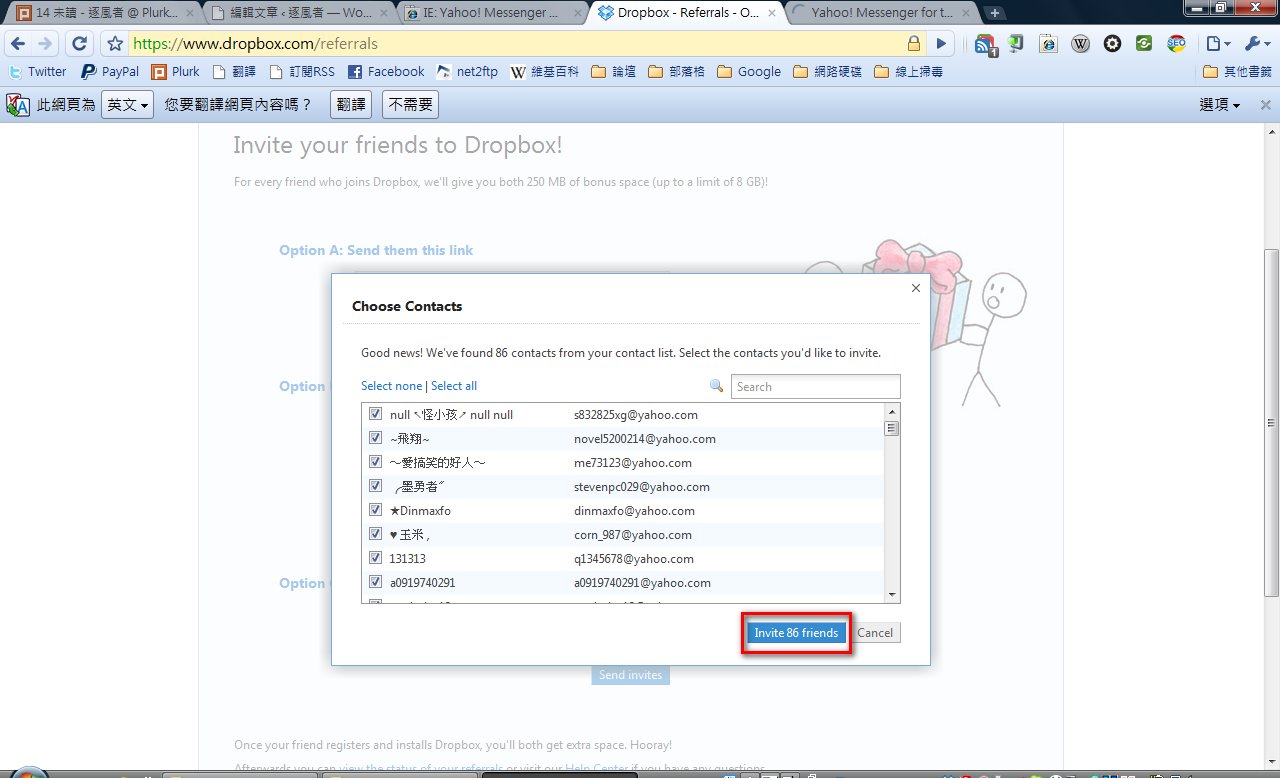This screenshot has height=778, width=1280.
Task: Toggle checkbox for corn_987@yahoo.com
Action: click(375, 534)
